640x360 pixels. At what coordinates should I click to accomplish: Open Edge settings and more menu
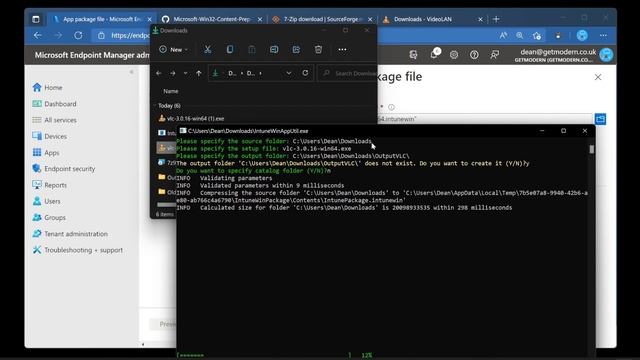[x=603, y=36]
